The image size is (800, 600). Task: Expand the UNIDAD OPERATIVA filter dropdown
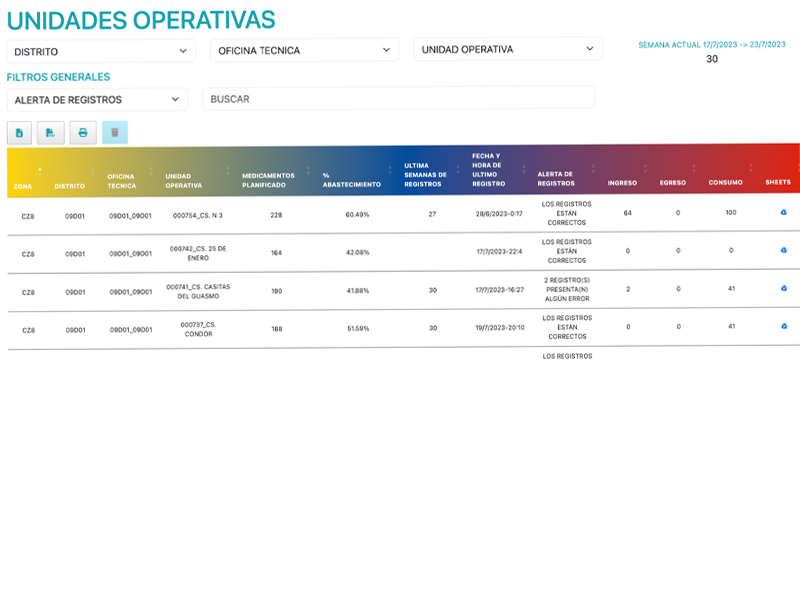click(508, 49)
